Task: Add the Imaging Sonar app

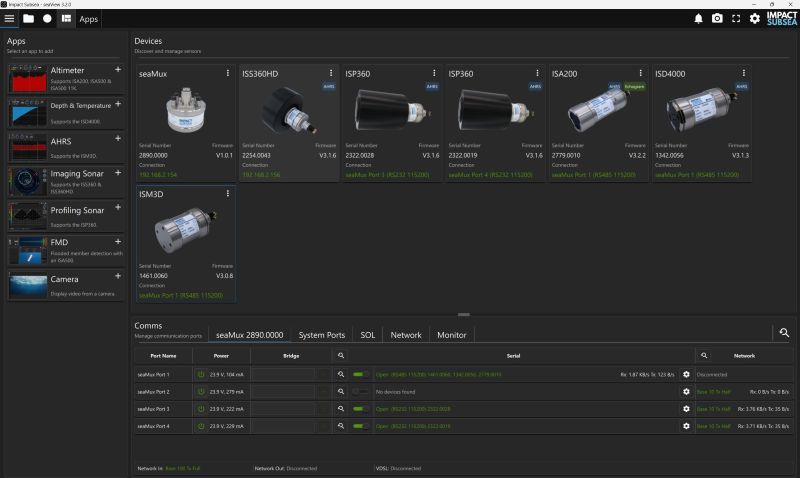Action: (x=118, y=173)
